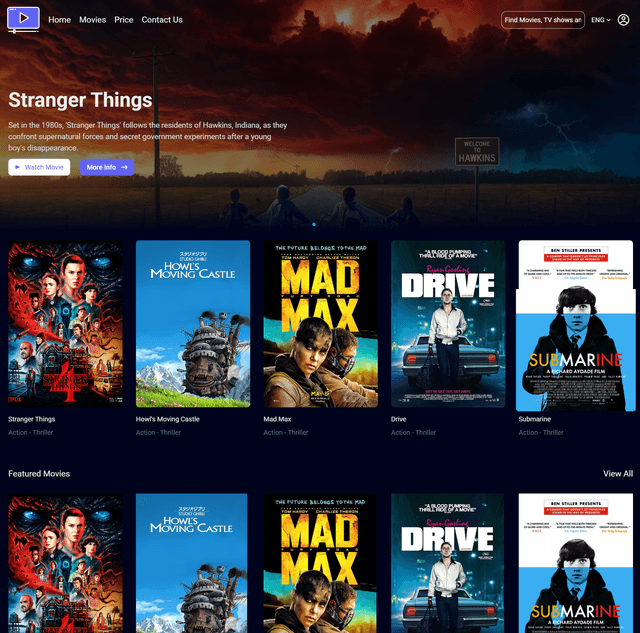Click the video player site logo

coord(24,19)
